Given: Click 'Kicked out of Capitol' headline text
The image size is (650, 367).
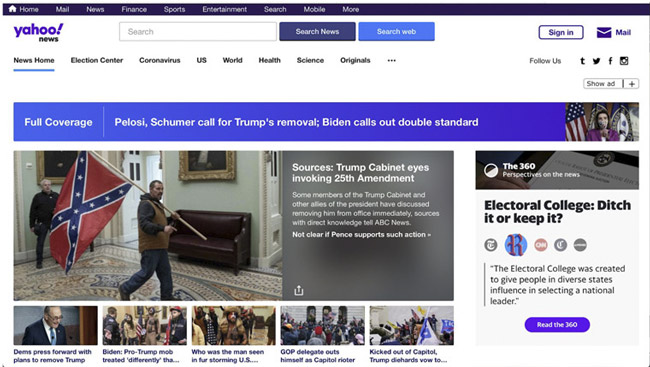Looking at the screenshot, I should [408, 356].
